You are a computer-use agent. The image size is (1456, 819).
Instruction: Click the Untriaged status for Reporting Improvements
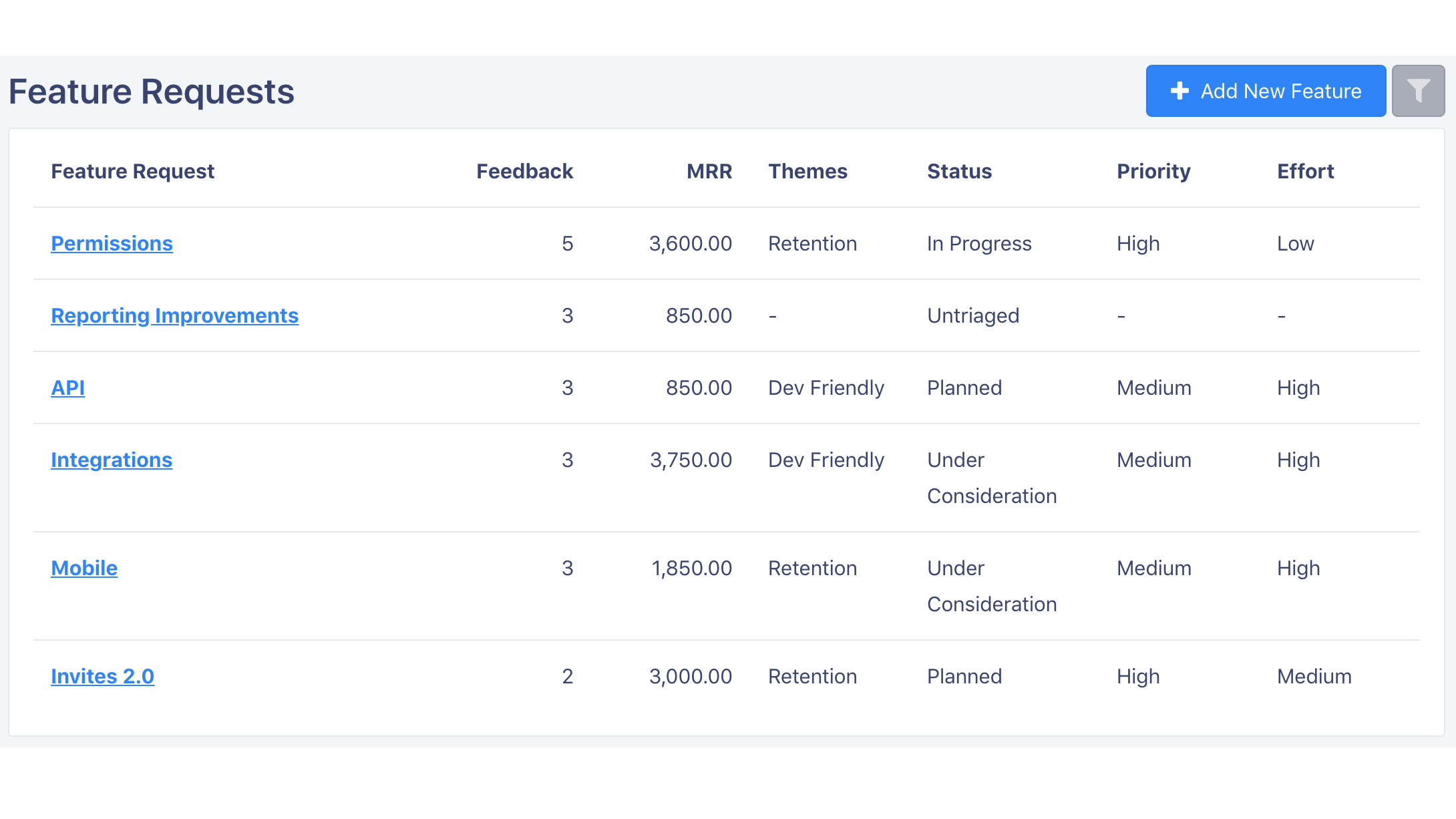[x=973, y=315]
